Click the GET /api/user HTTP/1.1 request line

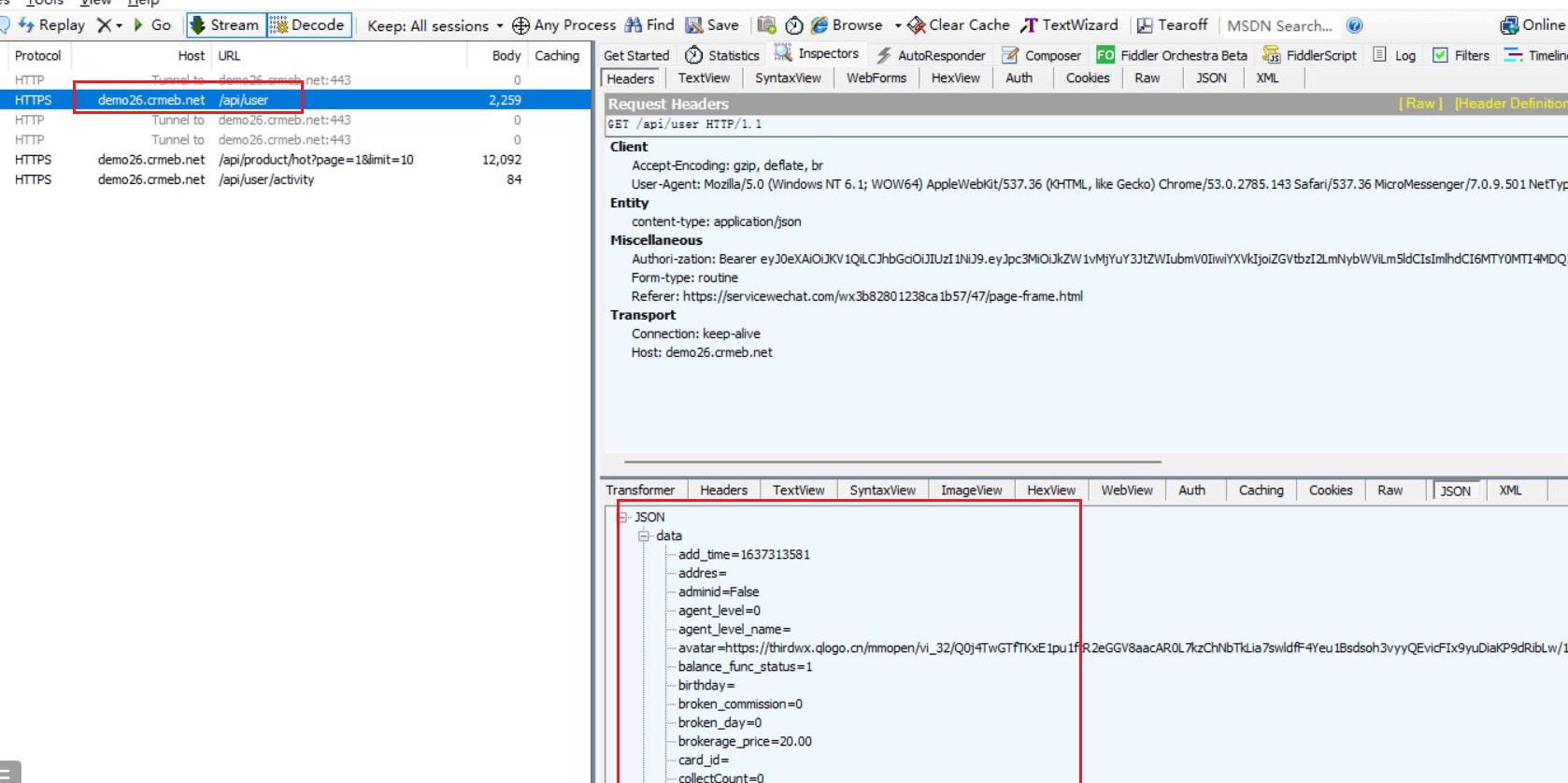tap(685, 124)
